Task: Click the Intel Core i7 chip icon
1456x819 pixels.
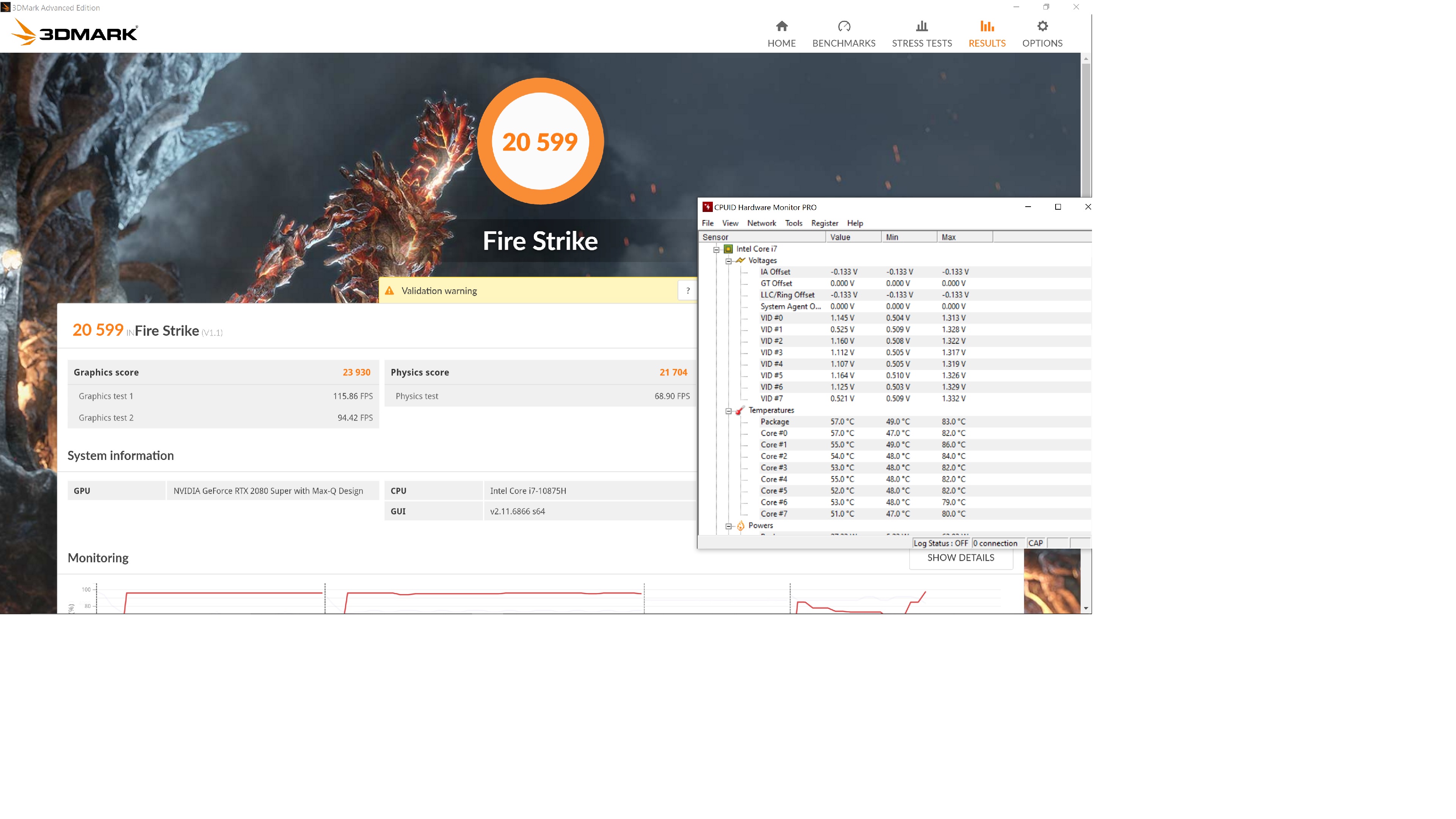Action: (728, 249)
